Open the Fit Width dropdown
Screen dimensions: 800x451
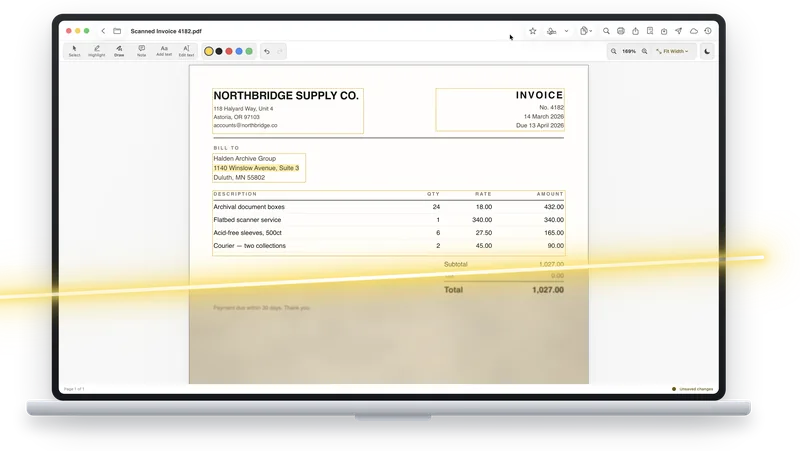672,52
